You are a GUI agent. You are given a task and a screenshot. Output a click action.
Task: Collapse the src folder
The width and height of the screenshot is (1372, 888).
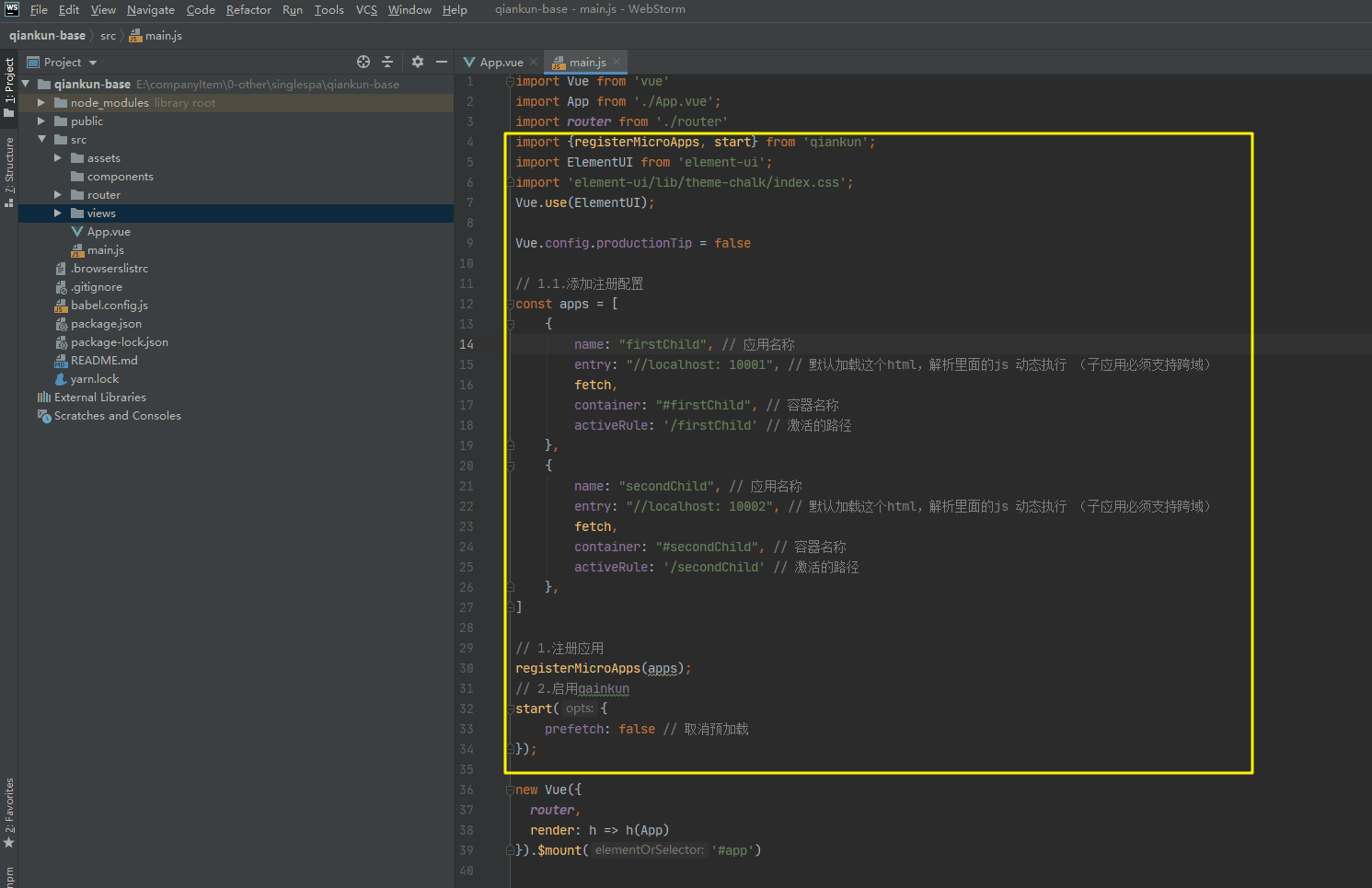(41, 140)
